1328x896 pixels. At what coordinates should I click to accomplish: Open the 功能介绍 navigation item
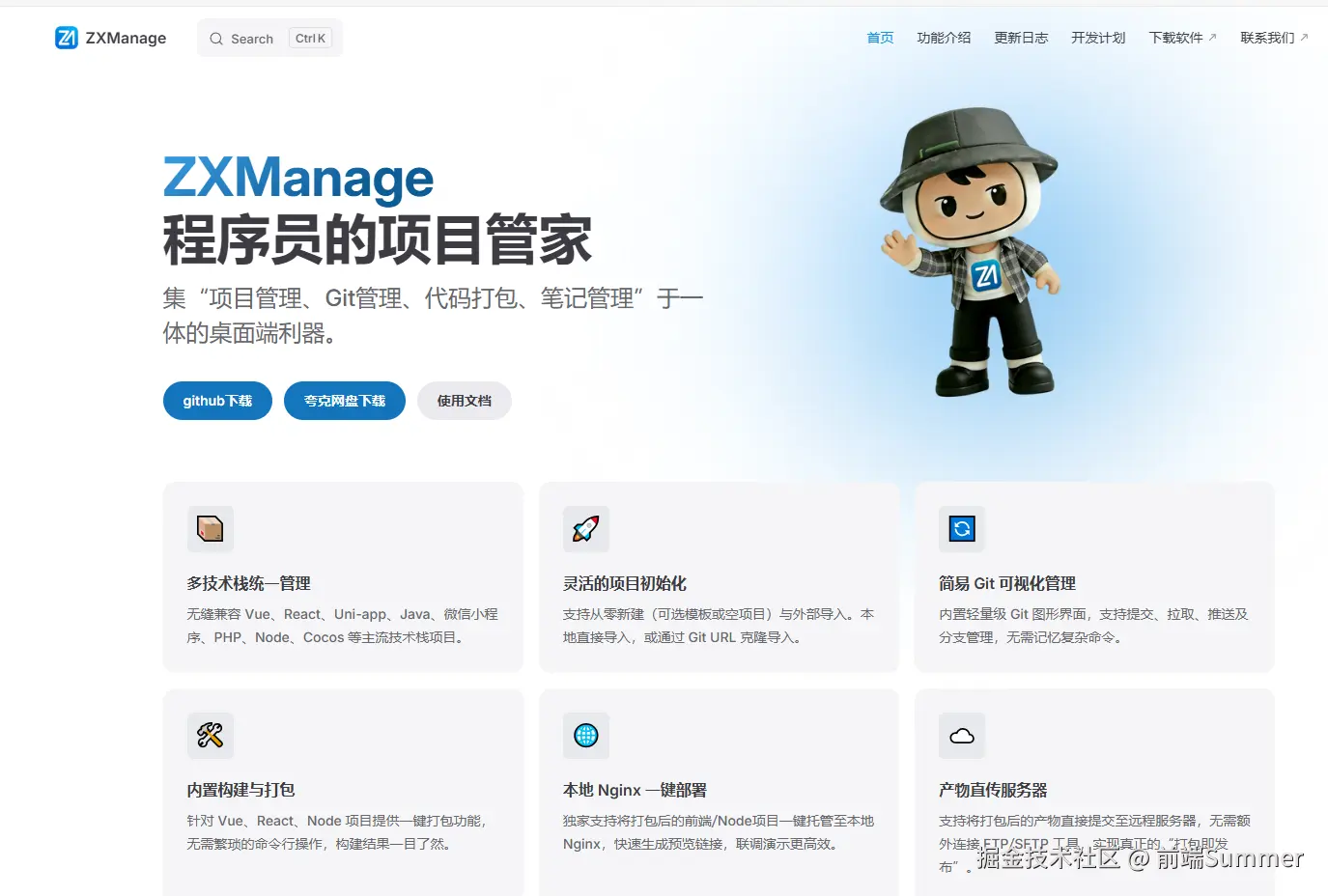944,38
